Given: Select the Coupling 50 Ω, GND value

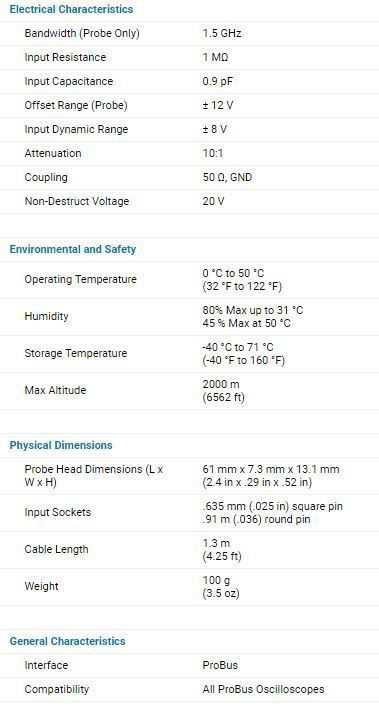Looking at the screenshot, I should 227,177.
